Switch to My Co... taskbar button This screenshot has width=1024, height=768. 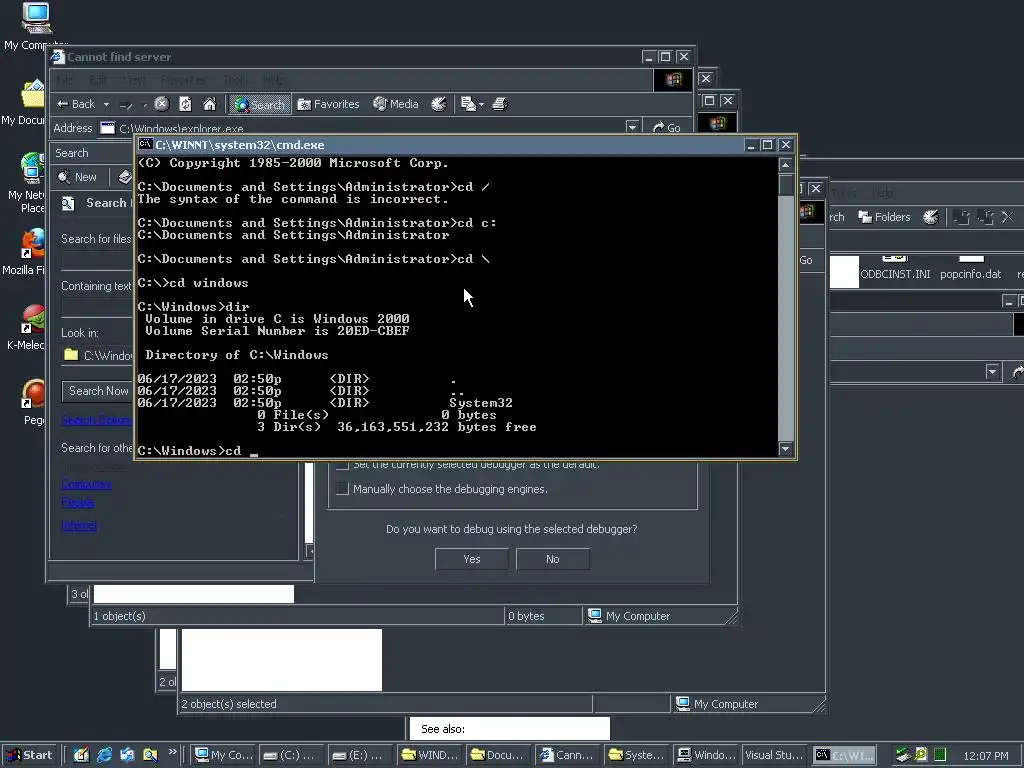pos(224,755)
